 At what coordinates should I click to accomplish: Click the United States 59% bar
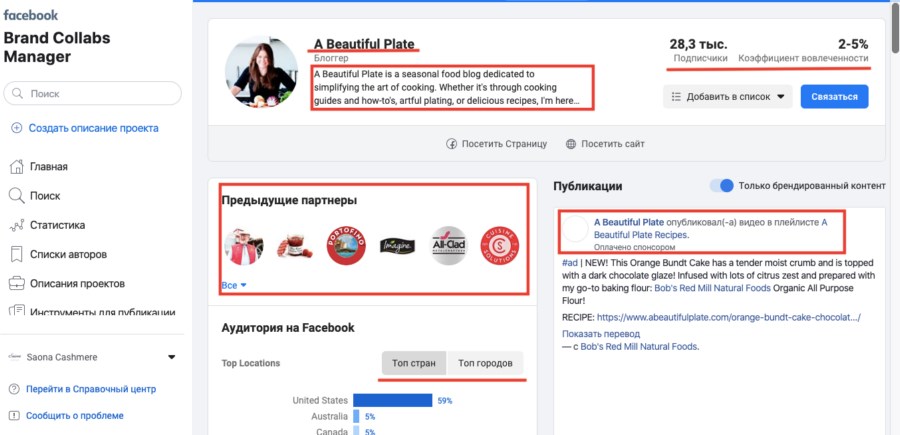tap(393, 400)
